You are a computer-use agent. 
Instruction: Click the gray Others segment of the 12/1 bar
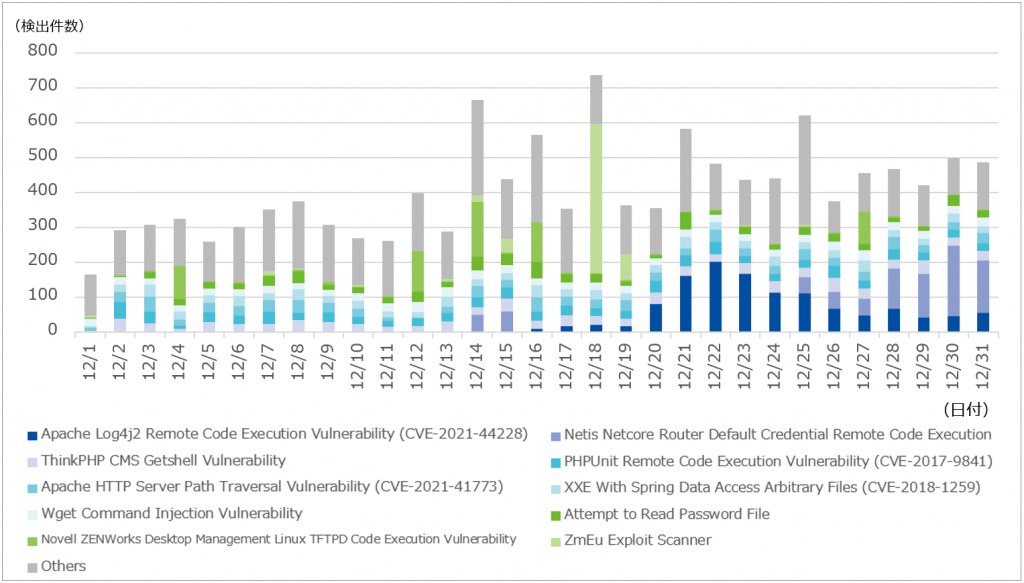pos(91,295)
